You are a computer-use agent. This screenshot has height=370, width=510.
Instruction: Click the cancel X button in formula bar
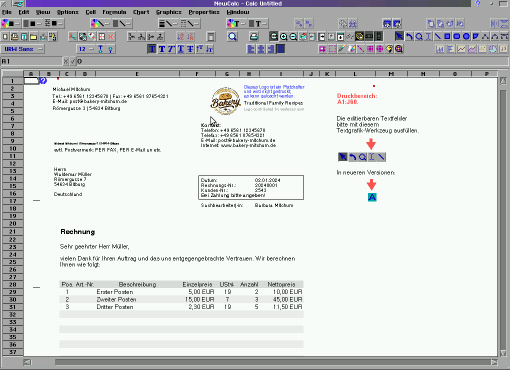[x=66, y=61]
